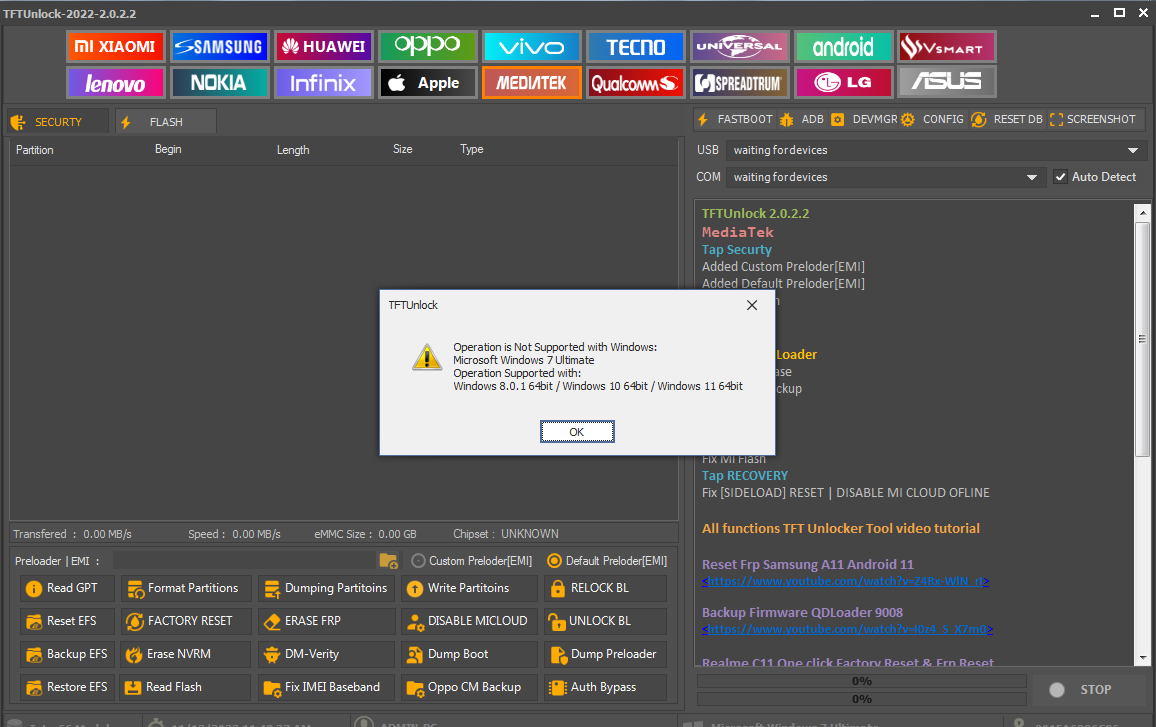Open the FASTBOOT toolbar item
This screenshot has height=727, width=1156.
[x=735, y=119]
